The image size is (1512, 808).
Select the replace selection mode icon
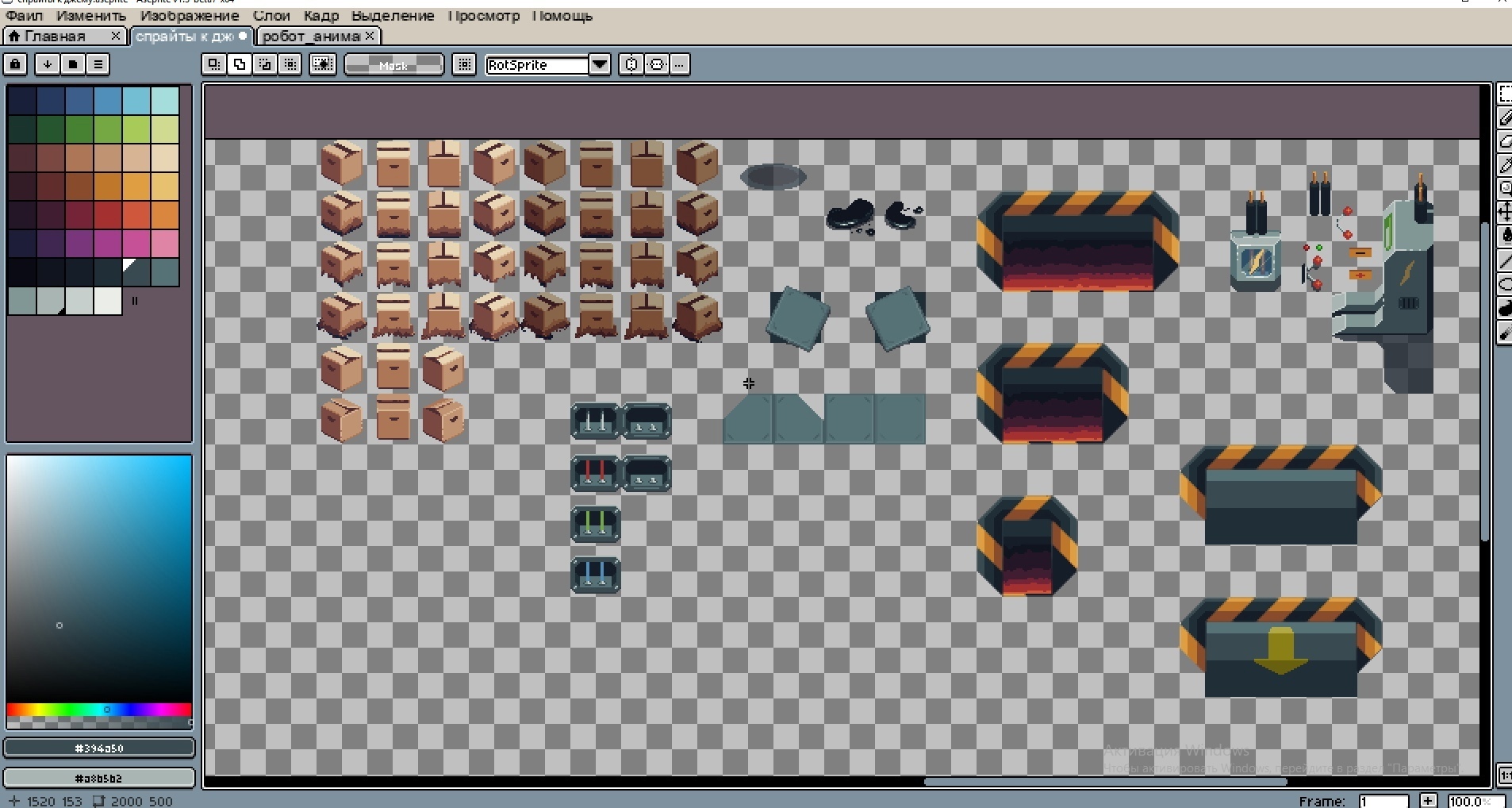click(x=214, y=64)
